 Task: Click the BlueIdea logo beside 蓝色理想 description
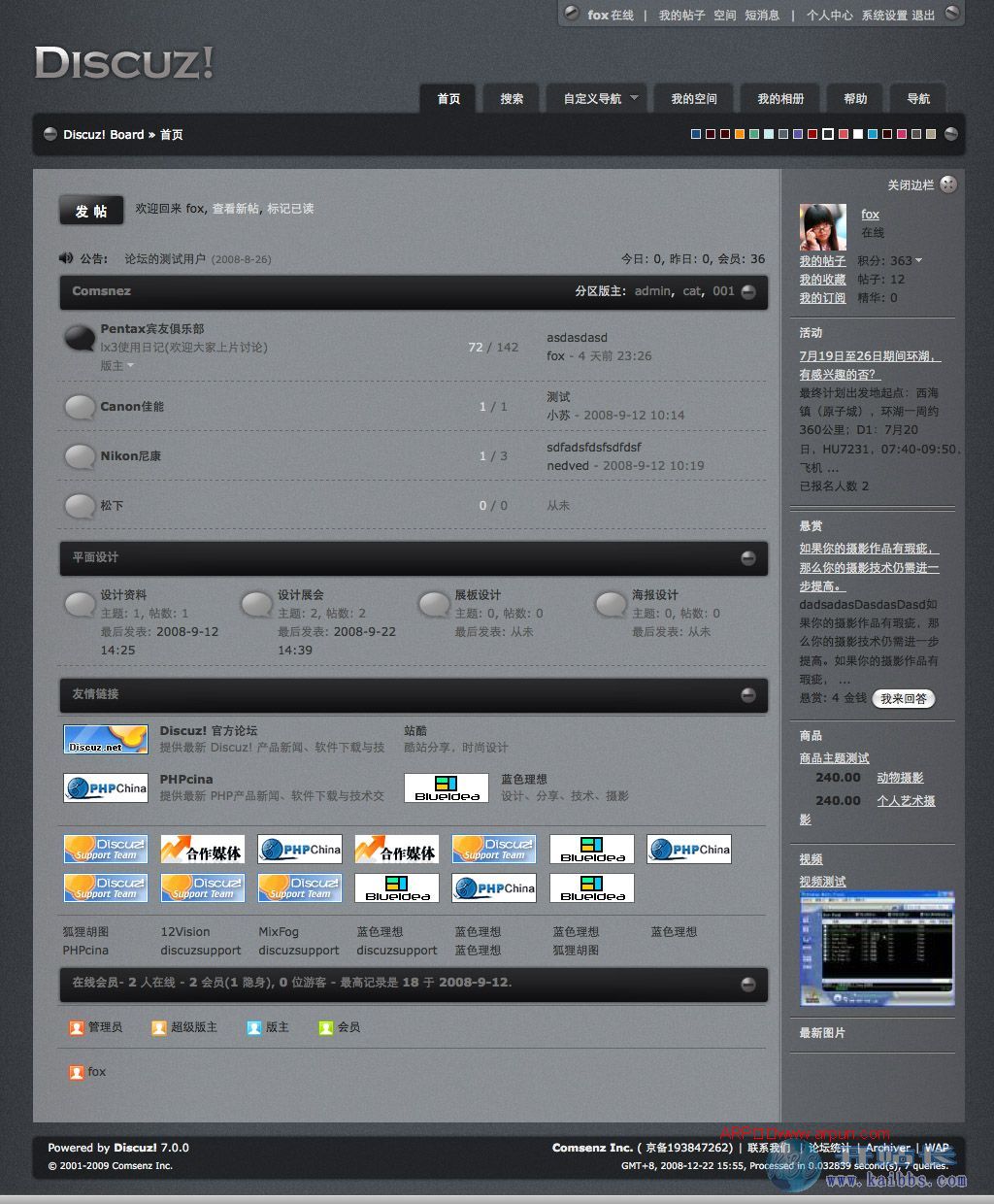click(447, 787)
